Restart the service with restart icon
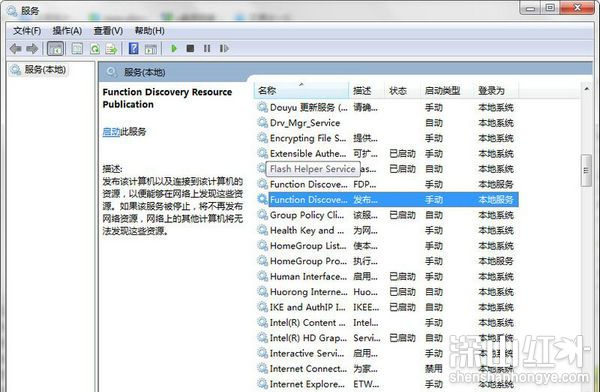The image size is (600, 392). 224,49
